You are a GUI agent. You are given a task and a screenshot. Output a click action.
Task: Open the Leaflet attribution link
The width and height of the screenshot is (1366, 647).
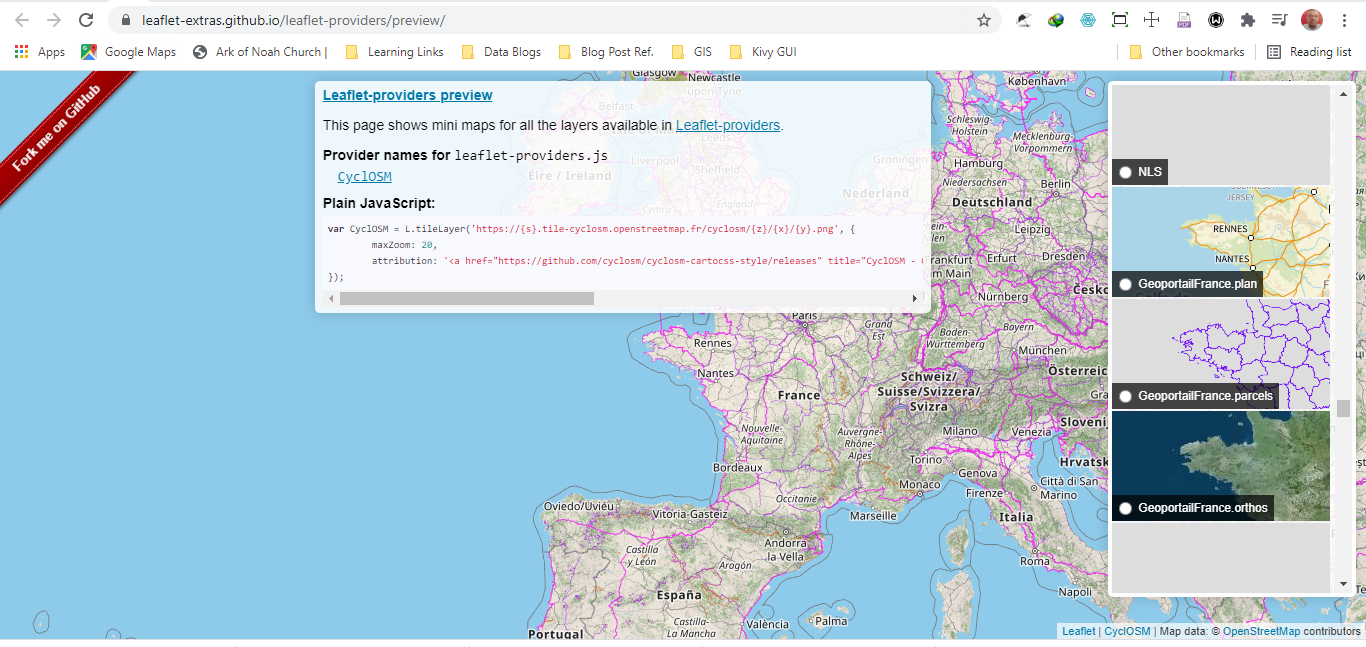1078,631
